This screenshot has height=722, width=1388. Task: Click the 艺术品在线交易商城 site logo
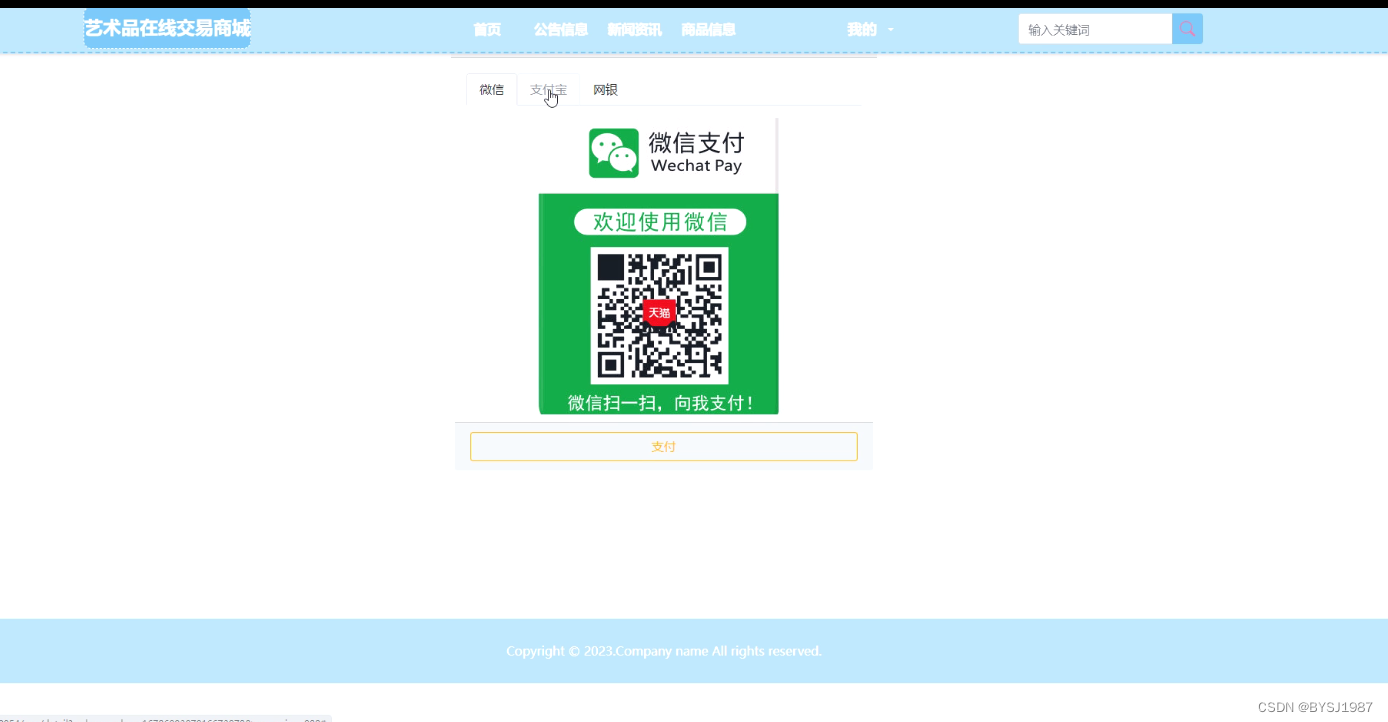pos(167,28)
